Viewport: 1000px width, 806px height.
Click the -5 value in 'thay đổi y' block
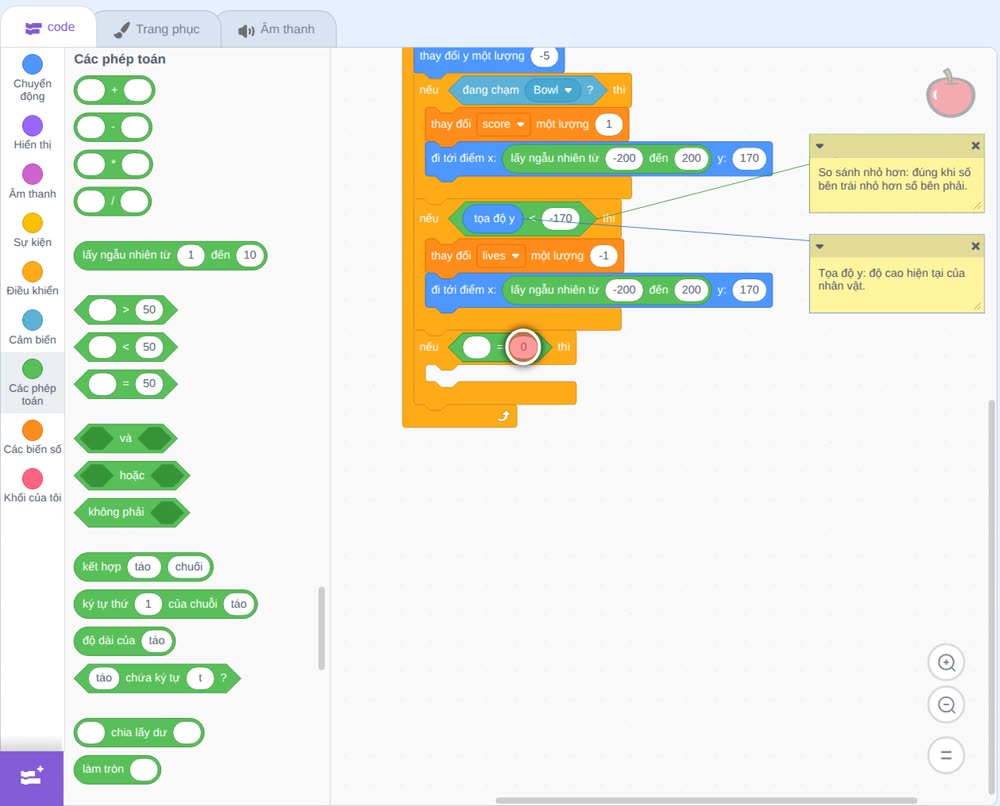pos(545,56)
